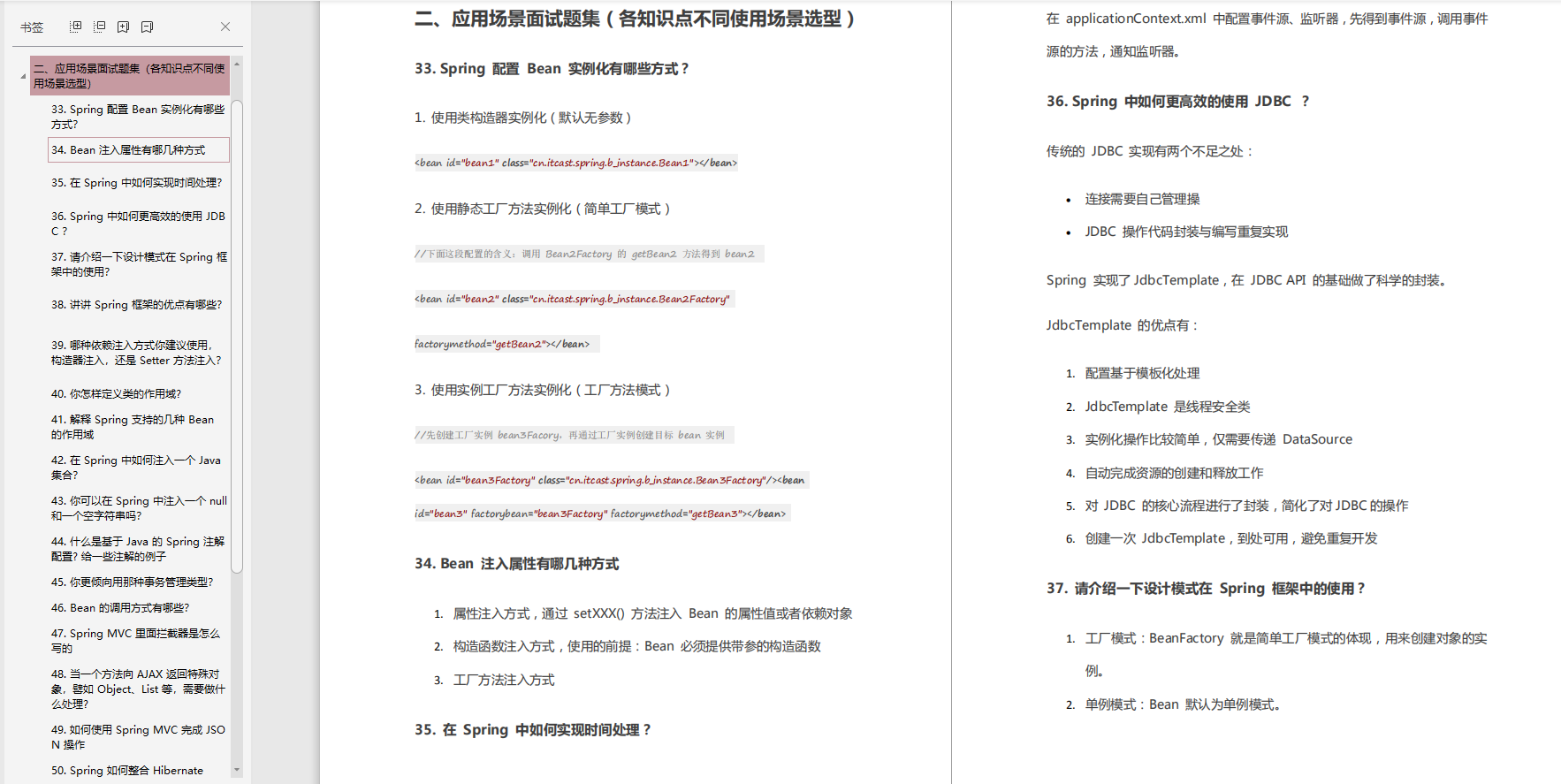This screenshot has width=1561, height=784.
Task: Click heading 33. Spring 配置 Bean 实例化有哪些方式
Action: tap(552, 69)
